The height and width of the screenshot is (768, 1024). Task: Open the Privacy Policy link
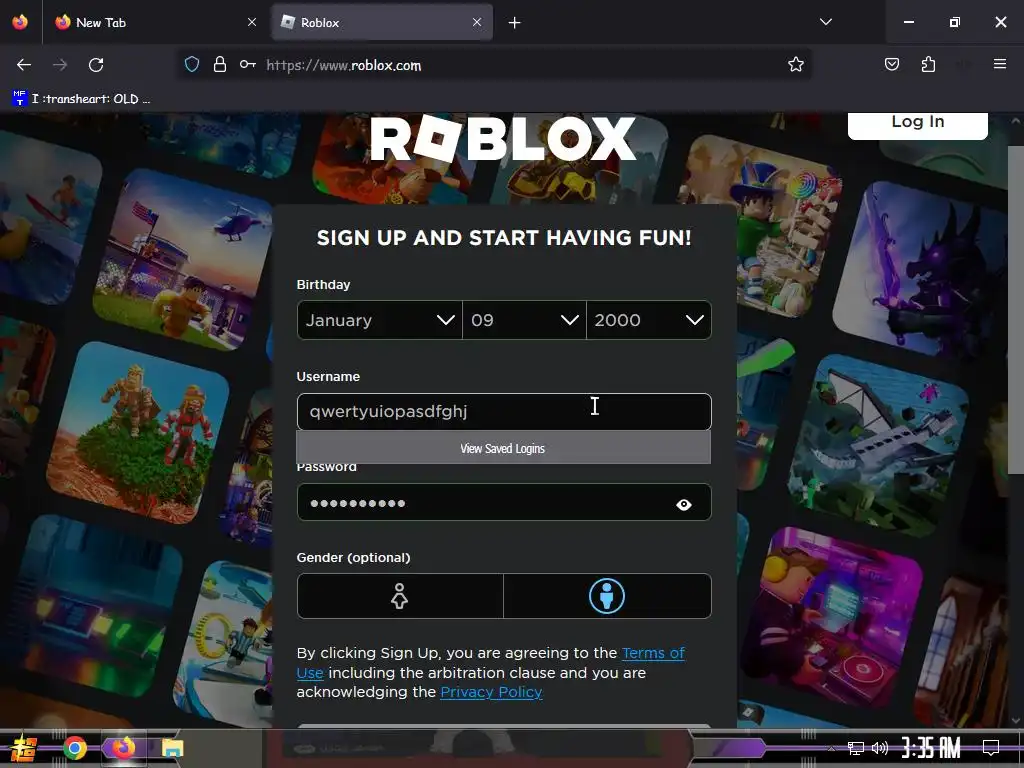click(491, 692)
